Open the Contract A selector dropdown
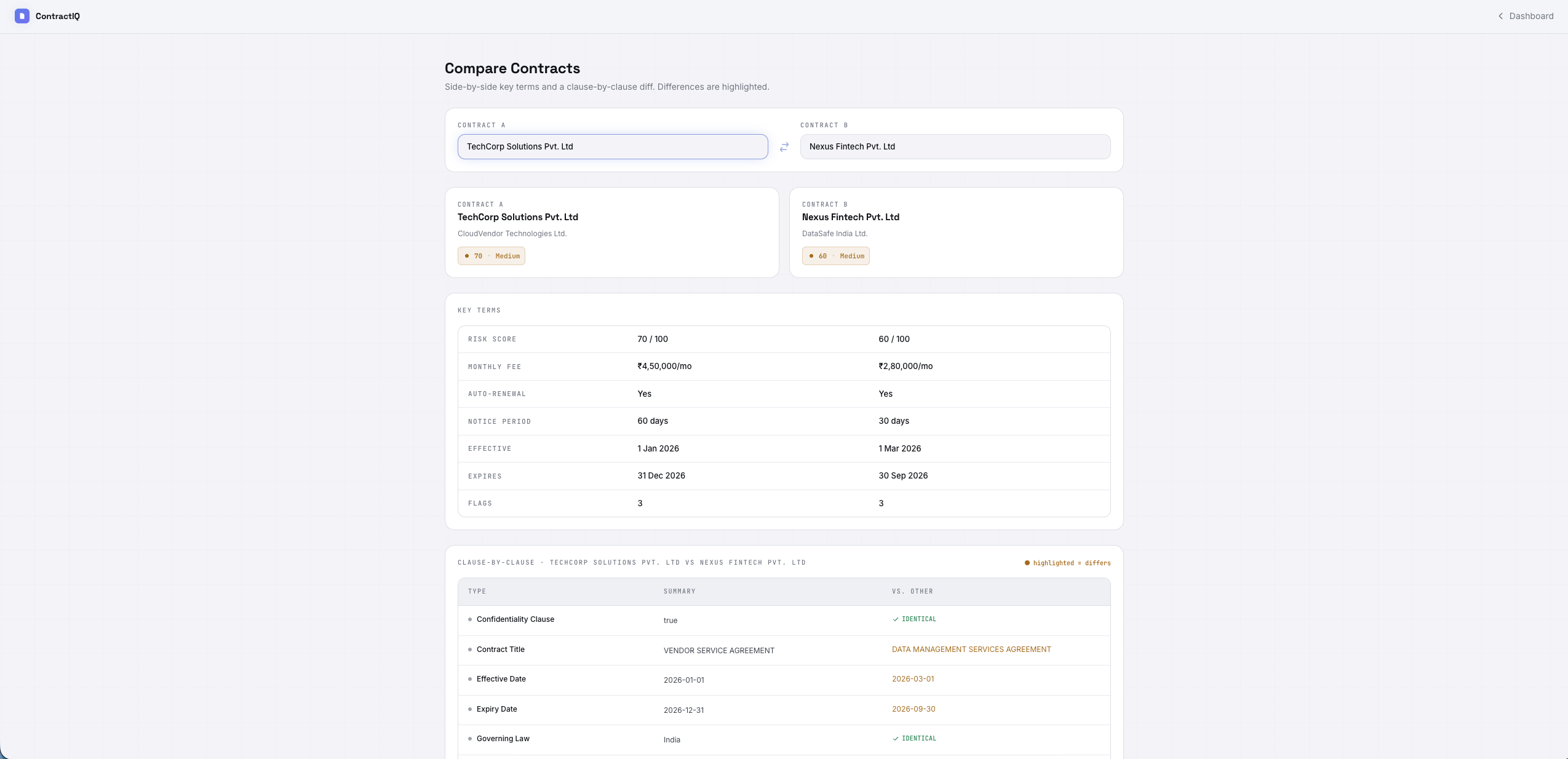 point(613,146)
